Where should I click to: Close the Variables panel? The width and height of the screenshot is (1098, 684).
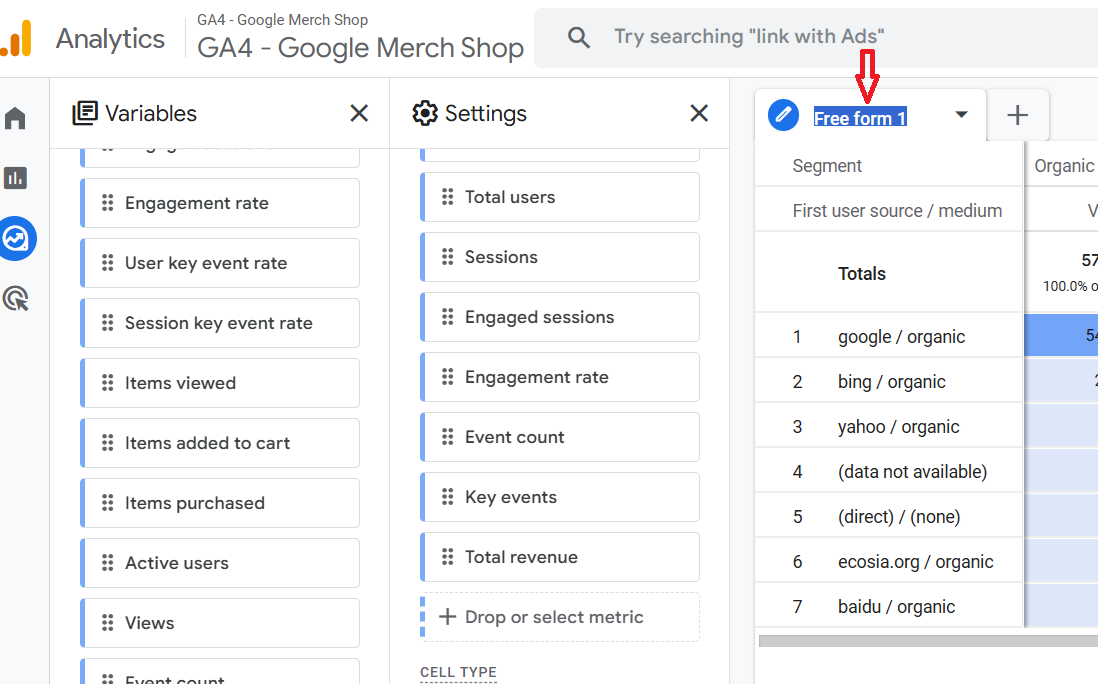359,114
